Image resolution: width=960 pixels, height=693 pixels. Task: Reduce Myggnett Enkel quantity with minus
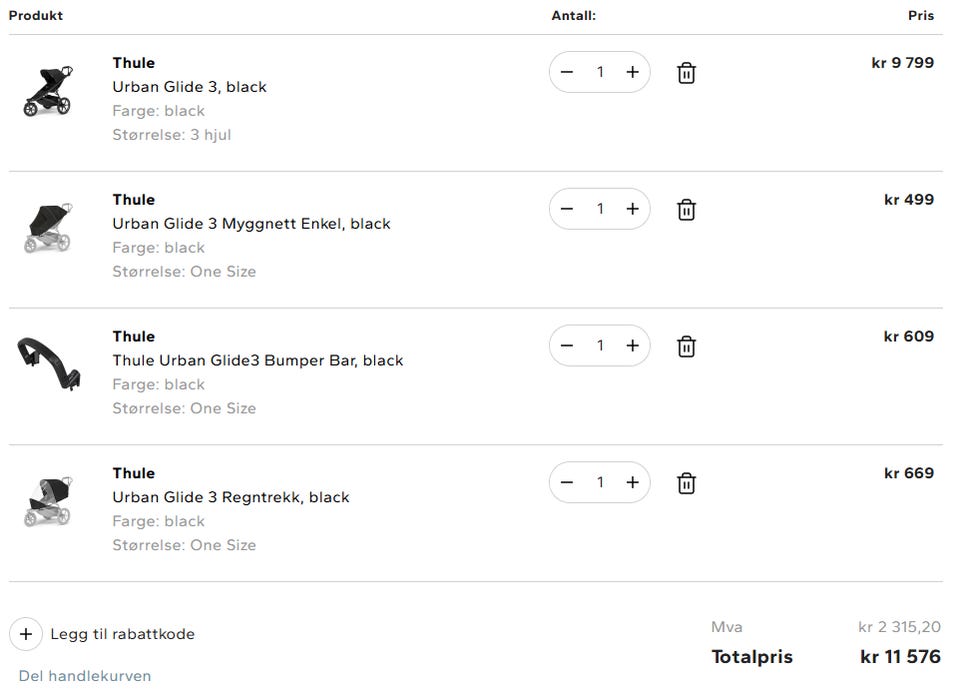(x=567, y=209)
